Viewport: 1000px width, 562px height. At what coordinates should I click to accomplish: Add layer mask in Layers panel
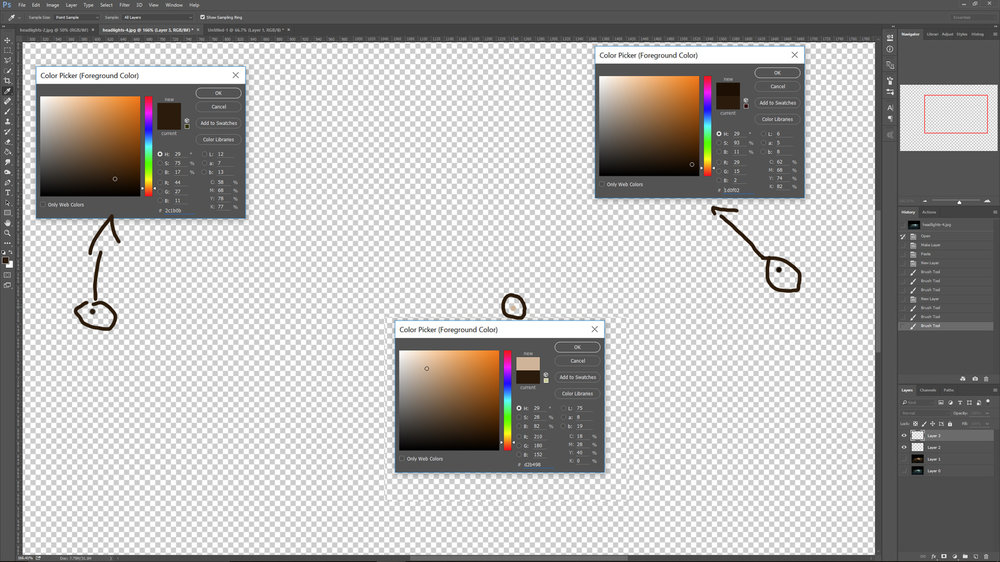click(944, 556)
